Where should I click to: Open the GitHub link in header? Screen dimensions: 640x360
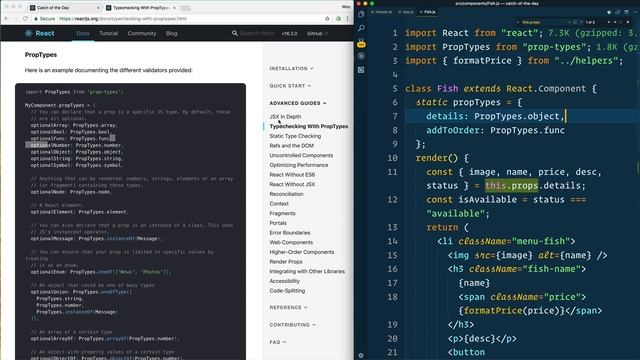[x=317, y=33]
